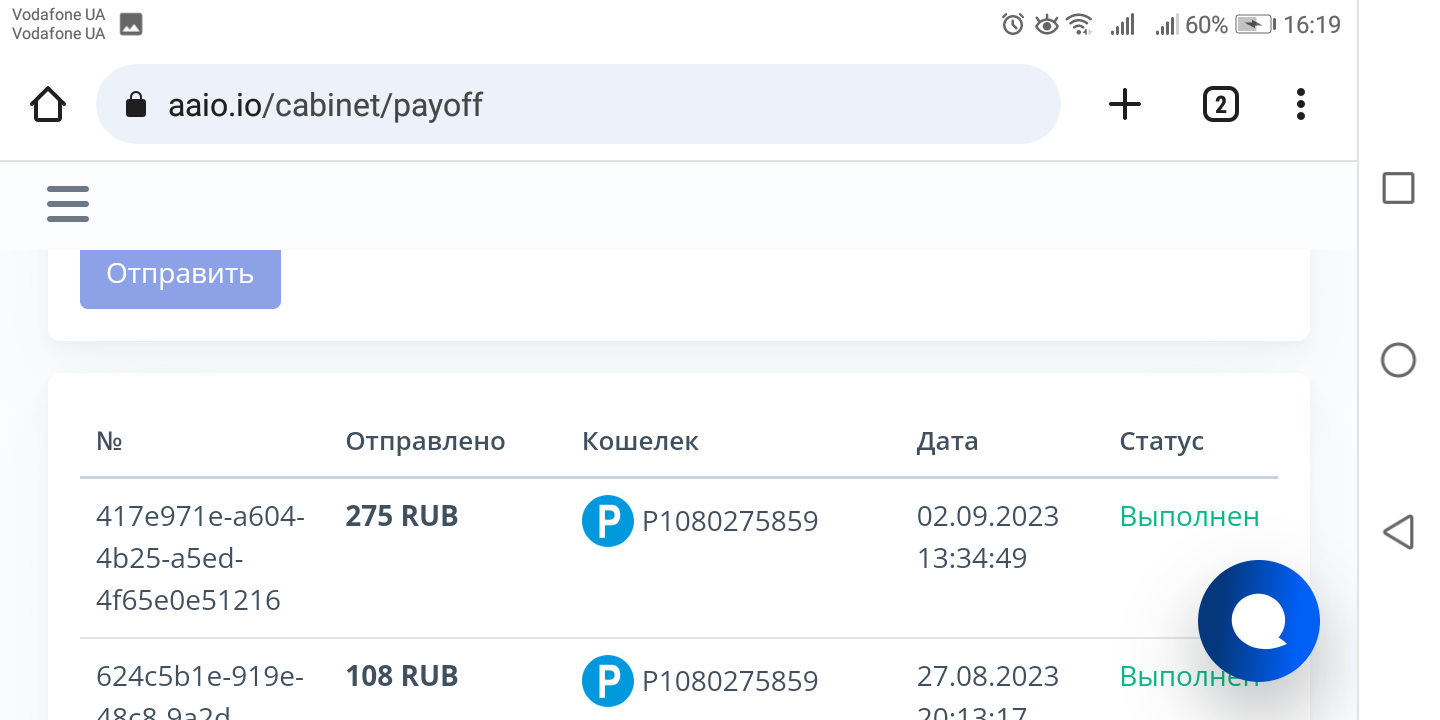1440x720 pixels.
Task: Open the browser three-dot menu
Action: click(x=1300, y=104)
